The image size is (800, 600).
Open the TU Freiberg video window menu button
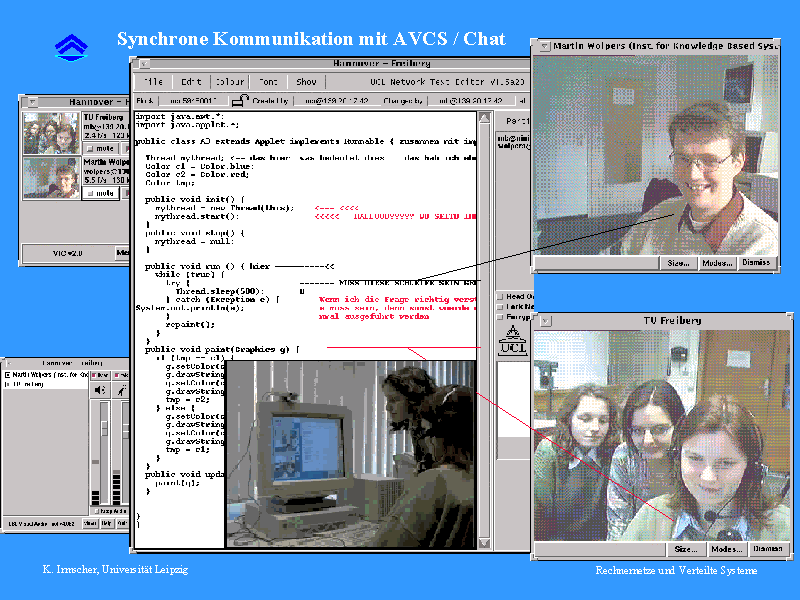click(x=546, y=321)
